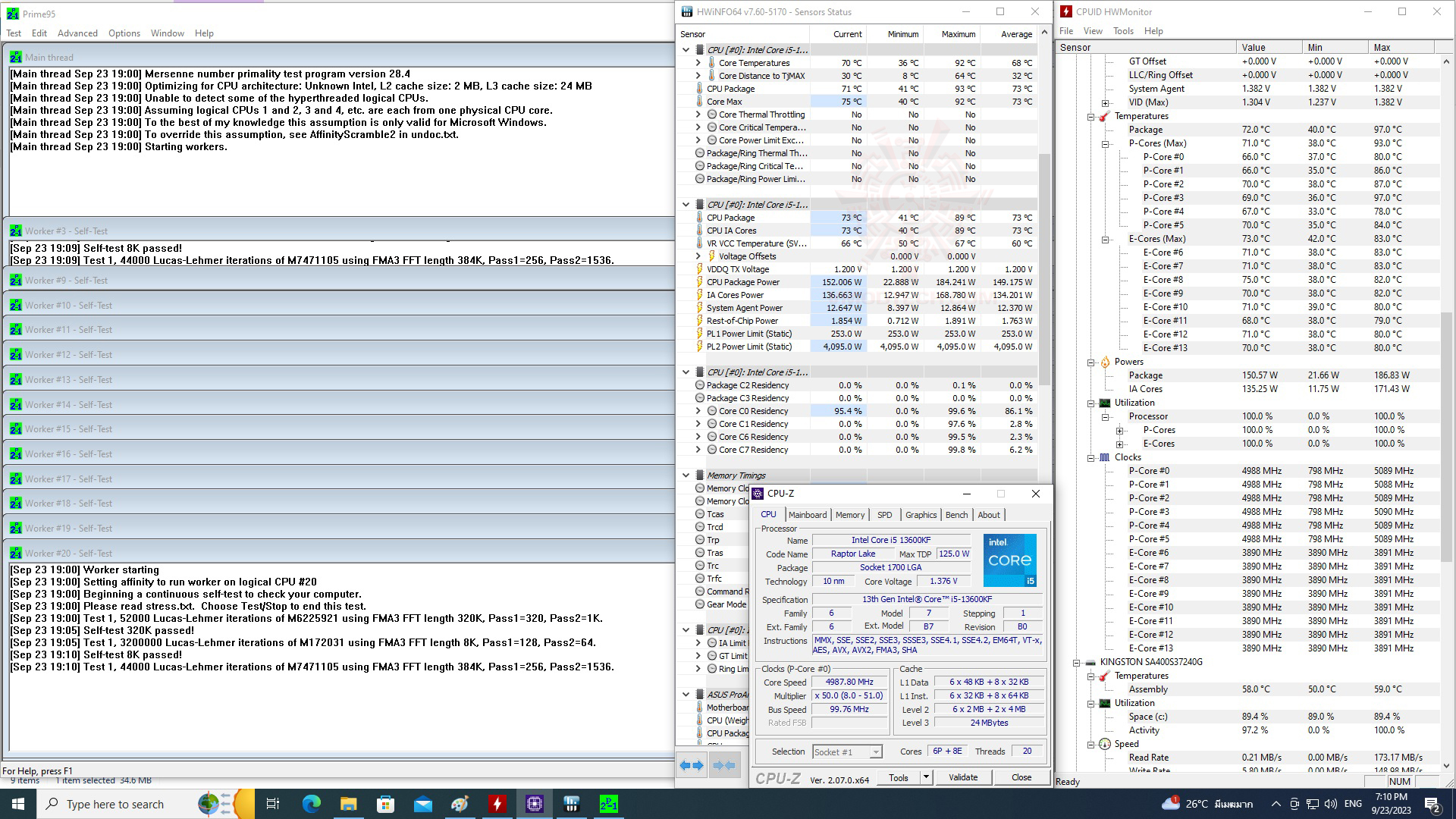The width and height of the screenshot is (1456, 819).
Task: Open the Socket #1 selection dropdown
Action: (x=875, y=752)
